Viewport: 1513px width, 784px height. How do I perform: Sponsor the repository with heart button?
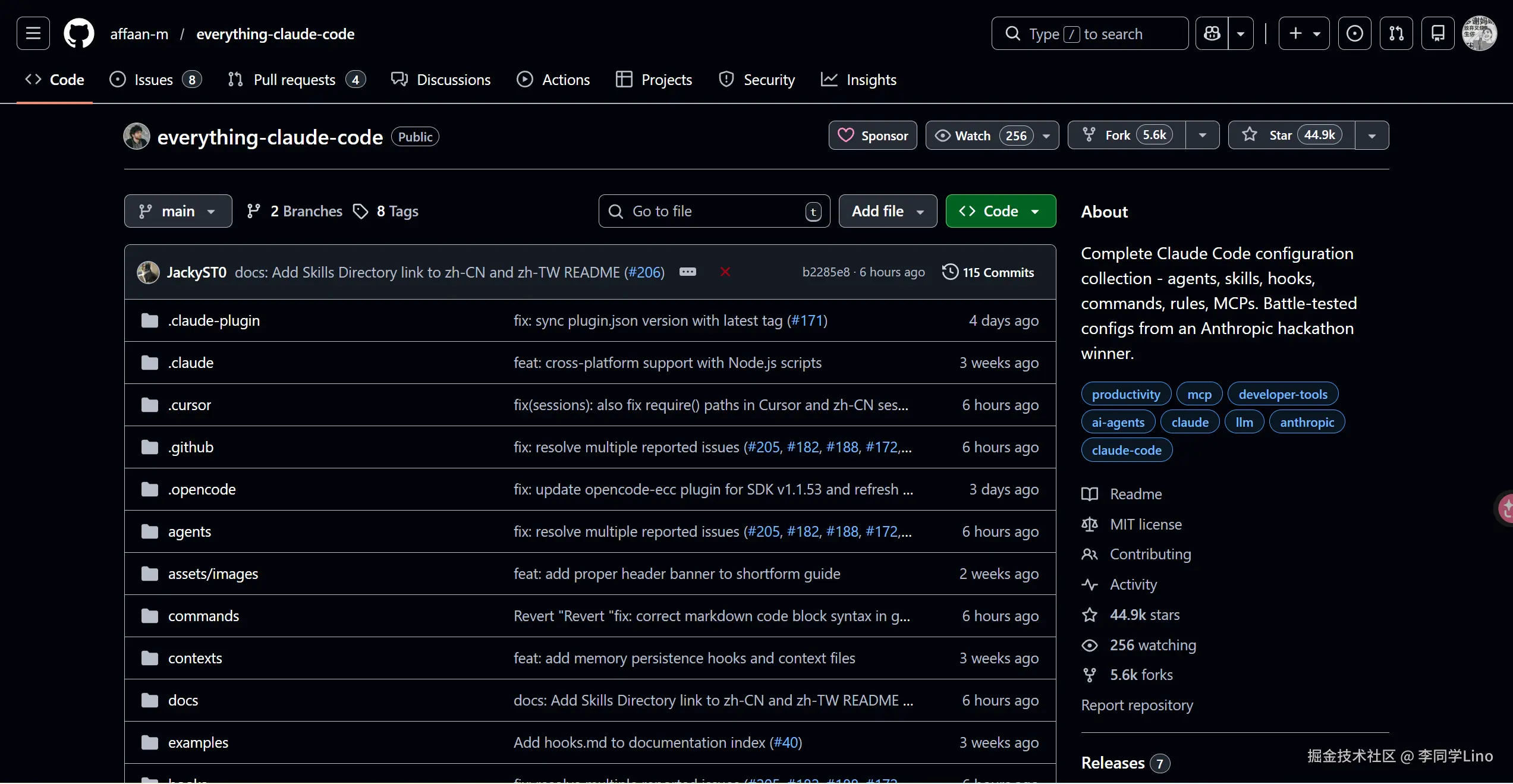[873, 136]
